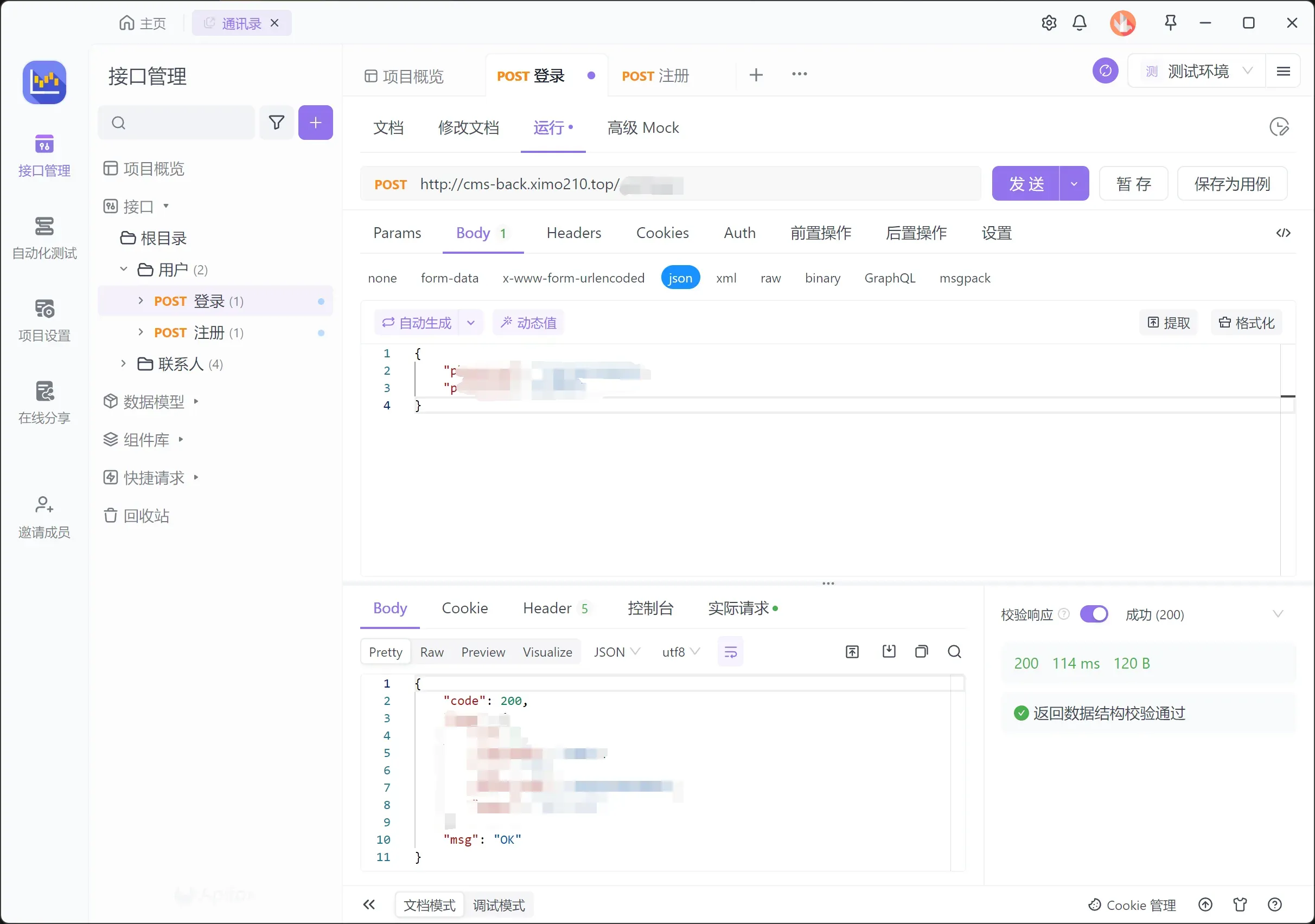1315x924 pixels.
Task: Click the 发送 button
Action: click(x=1026, y=184)
